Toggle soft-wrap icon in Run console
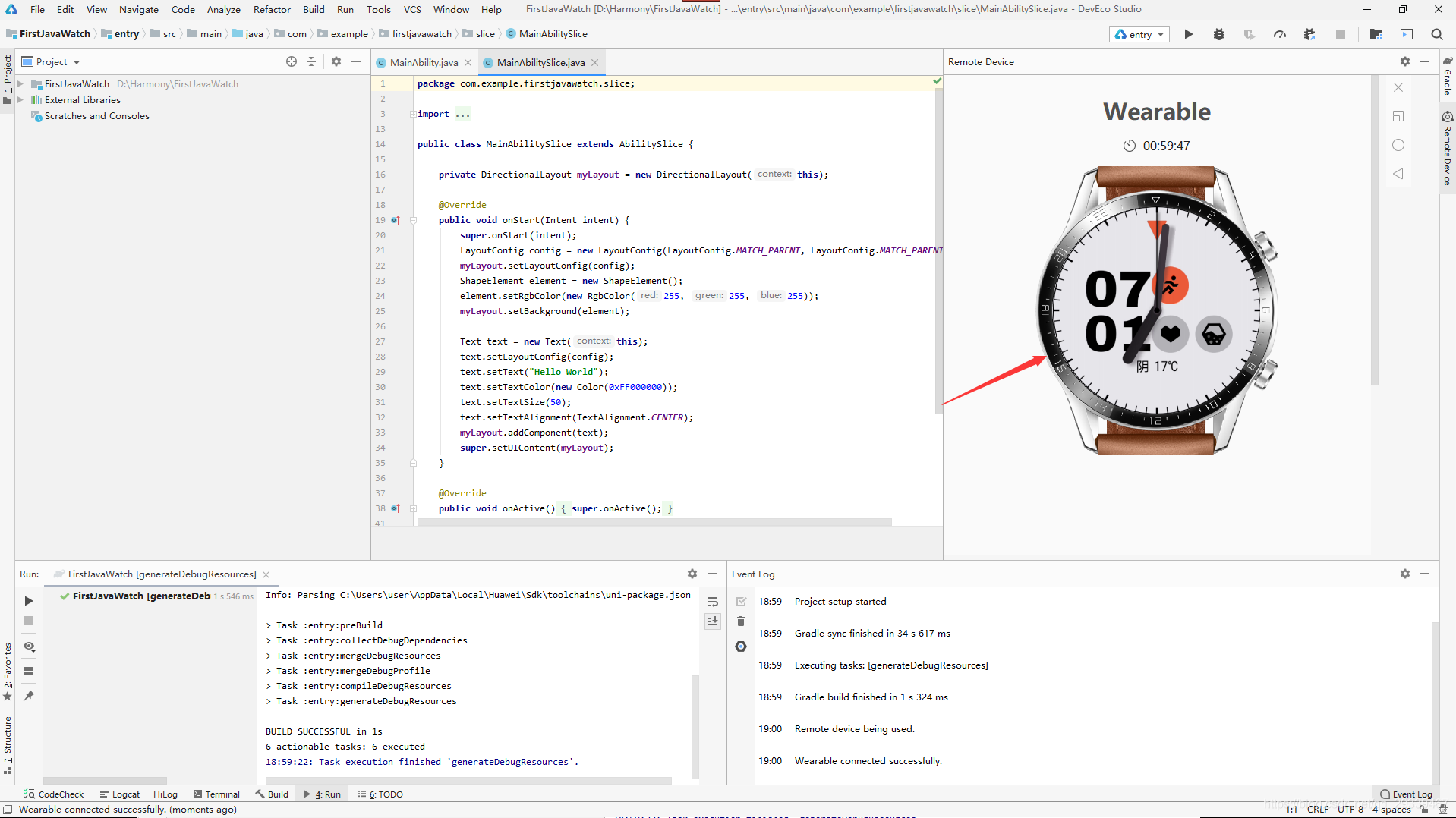Screen dimensions: 1456x818 713,602
